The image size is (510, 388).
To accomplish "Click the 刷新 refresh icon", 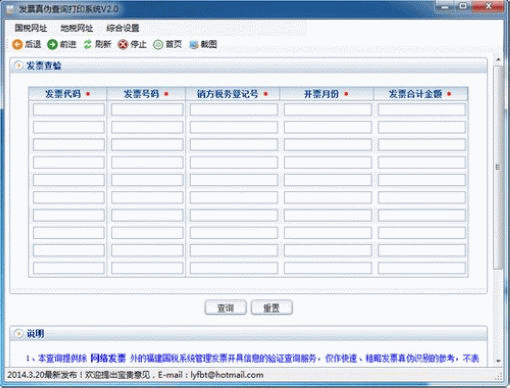I will coord(88,44).
